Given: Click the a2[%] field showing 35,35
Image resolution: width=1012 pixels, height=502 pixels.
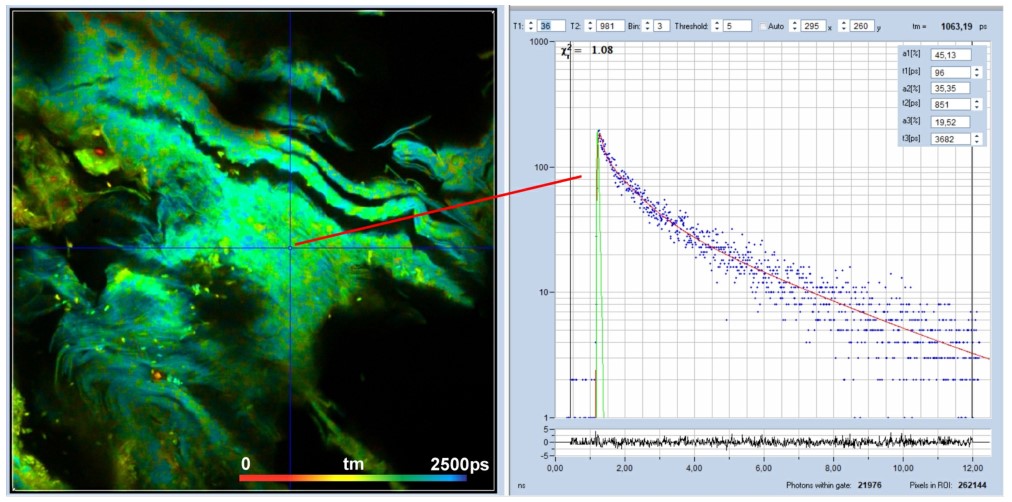Looking at the screenshot, I should [x=950, y=88].
